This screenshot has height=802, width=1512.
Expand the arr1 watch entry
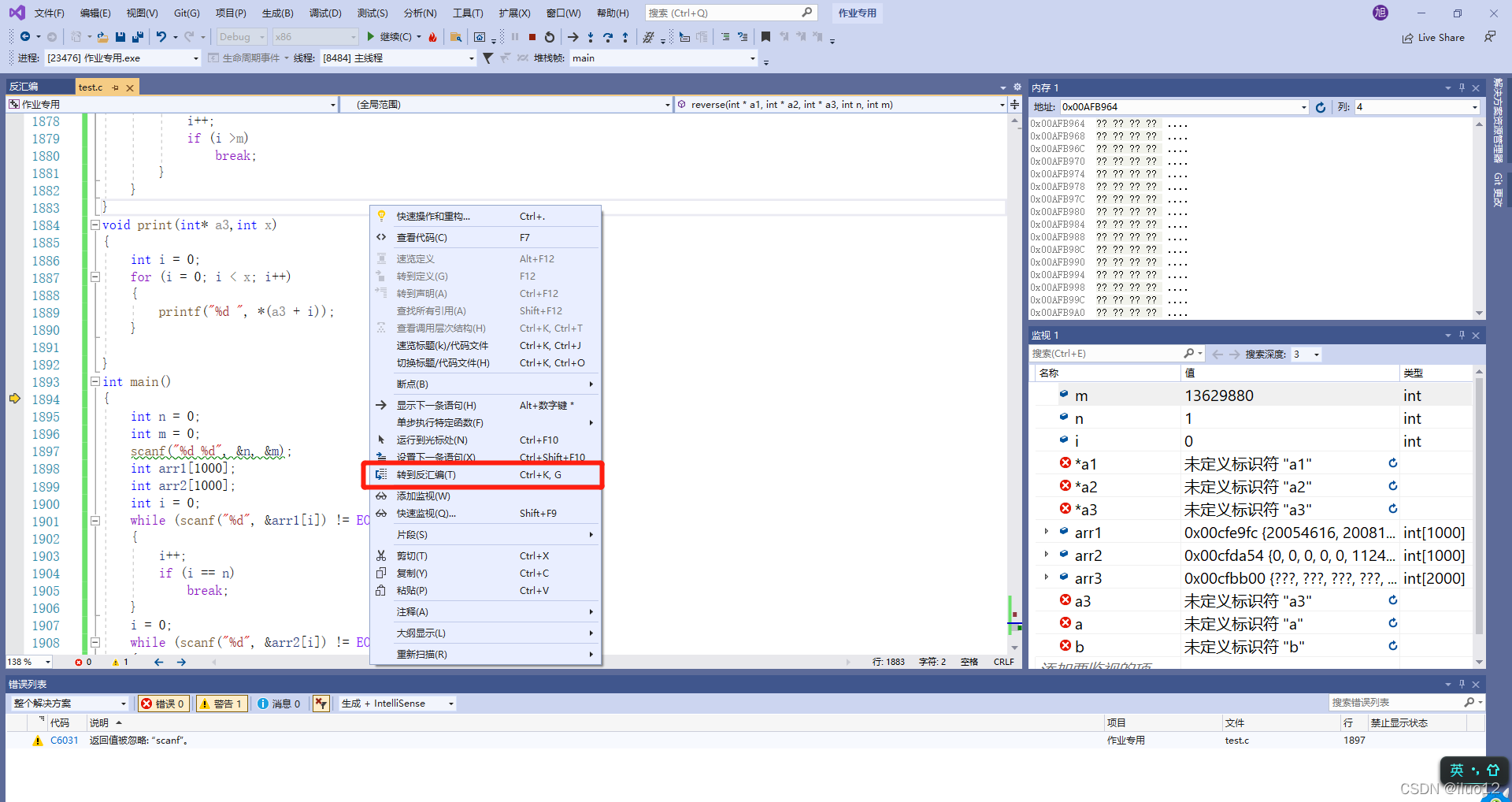click(1046, 532)
